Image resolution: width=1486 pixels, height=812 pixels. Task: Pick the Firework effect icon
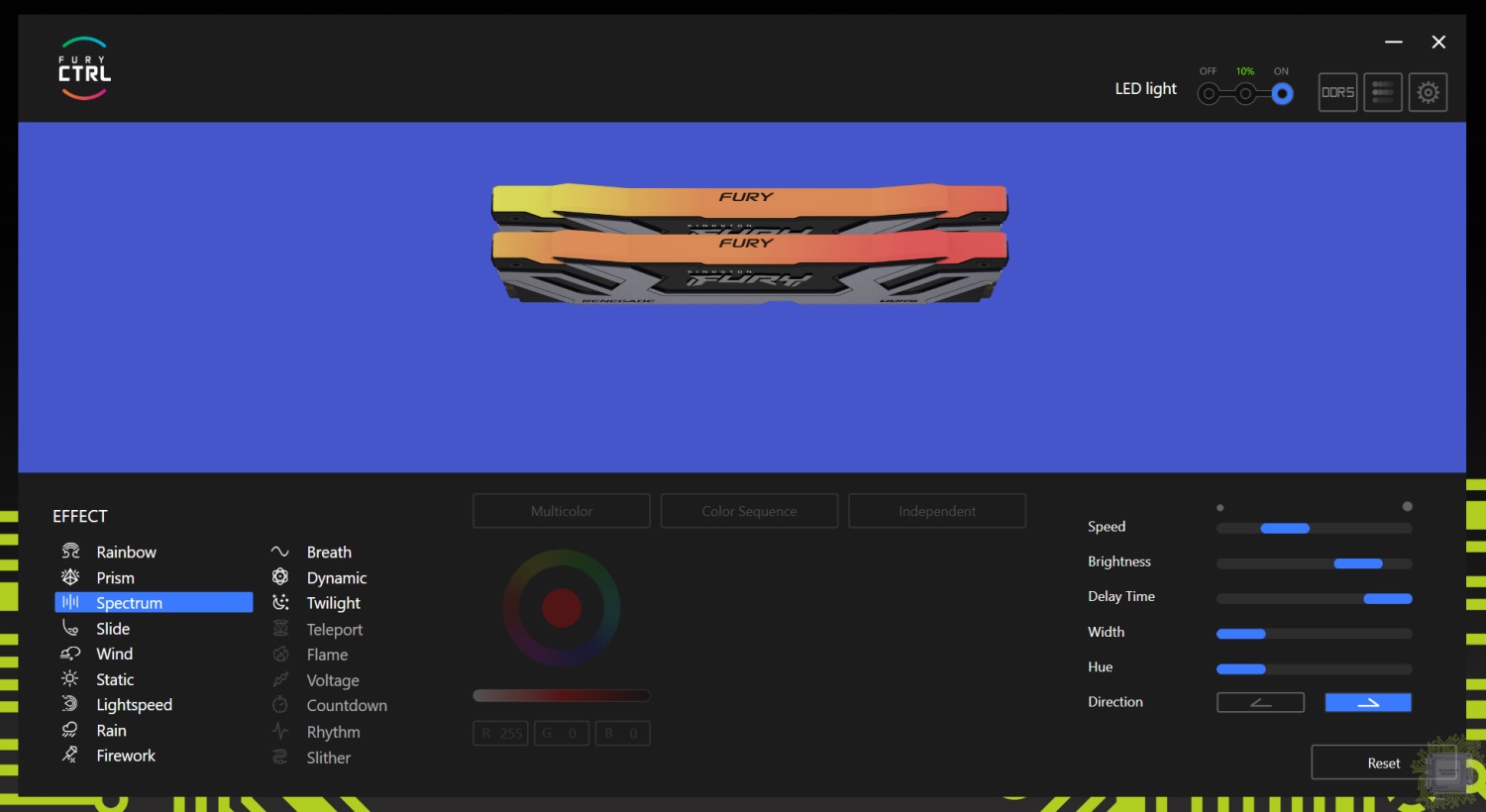coord(70,756)
